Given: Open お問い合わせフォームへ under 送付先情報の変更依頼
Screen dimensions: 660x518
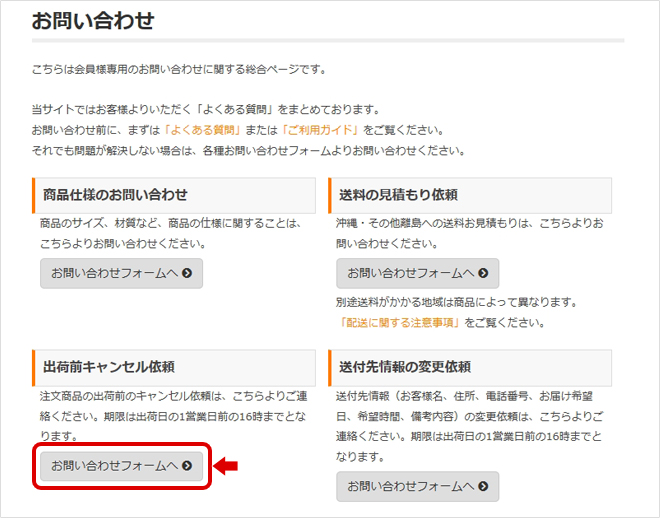Looking at the screenshot, I should (x=417, y=487).
